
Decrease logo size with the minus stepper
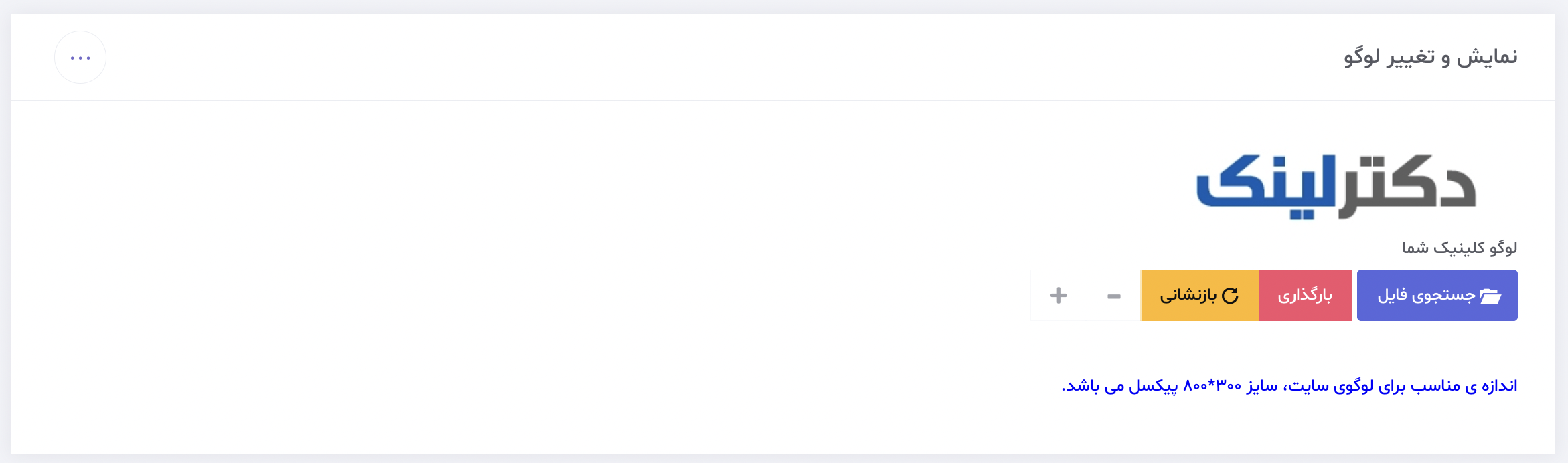tap(1113, 295)
